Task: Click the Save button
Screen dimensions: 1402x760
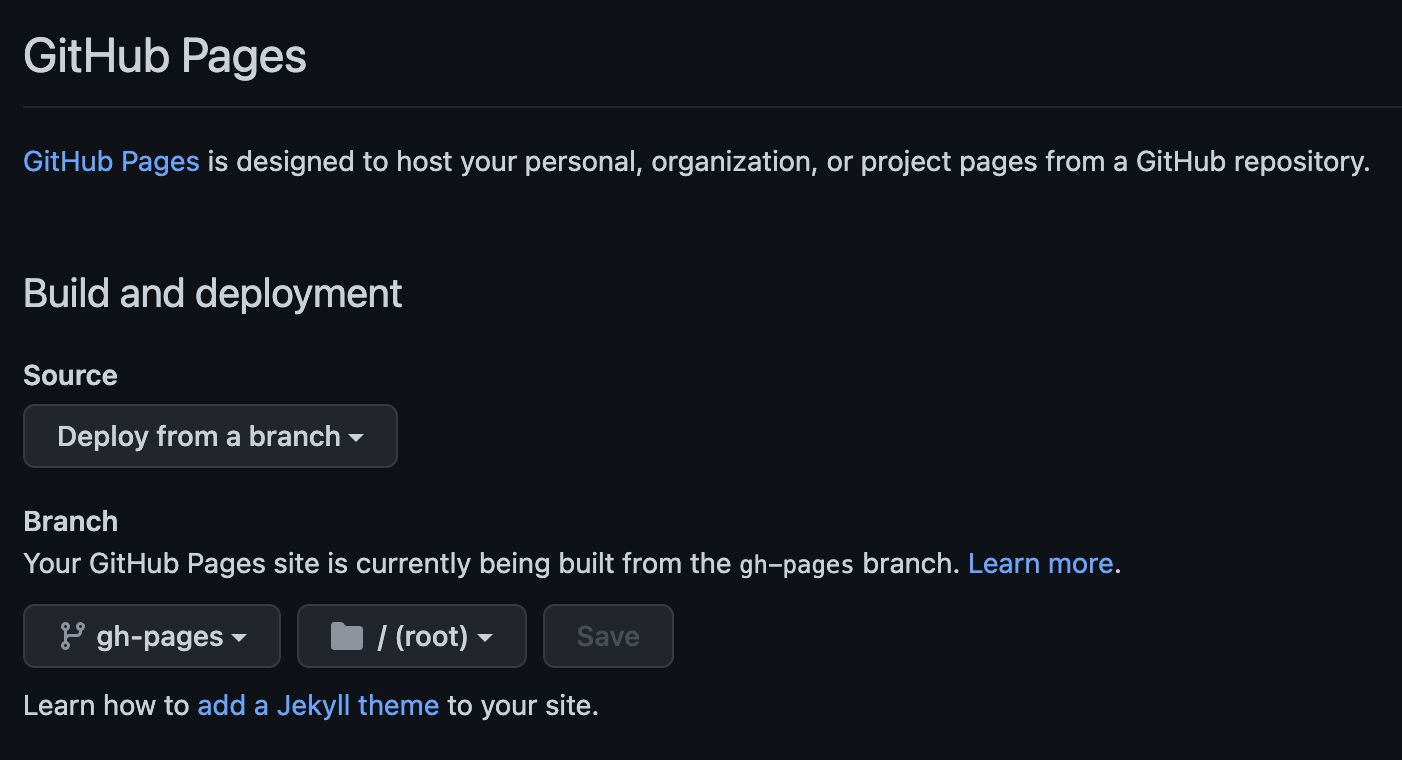Action: tap(608, 636)
